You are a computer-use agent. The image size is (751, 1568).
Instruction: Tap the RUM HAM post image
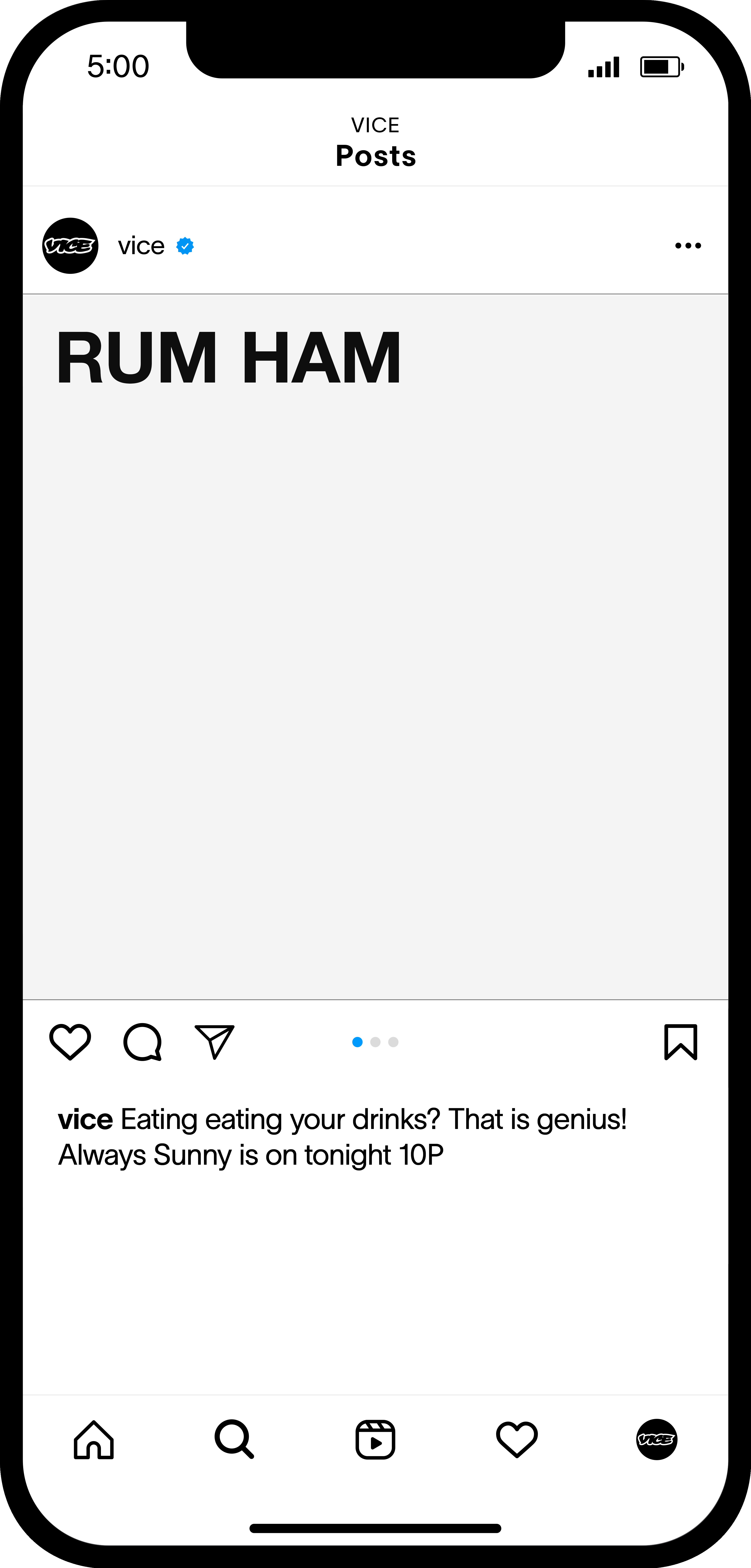375,646
